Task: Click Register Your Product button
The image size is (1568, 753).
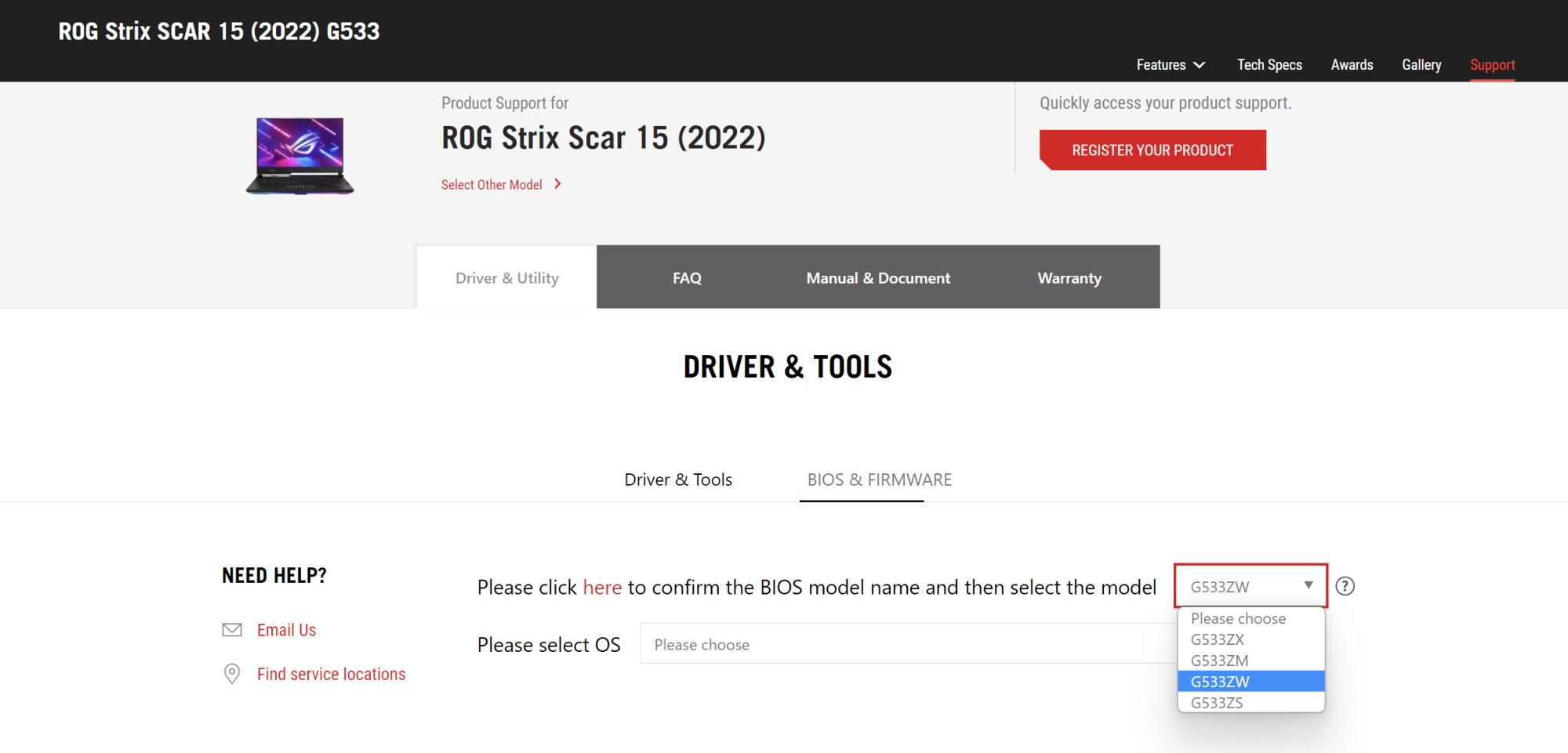Action: (1152, 150)
